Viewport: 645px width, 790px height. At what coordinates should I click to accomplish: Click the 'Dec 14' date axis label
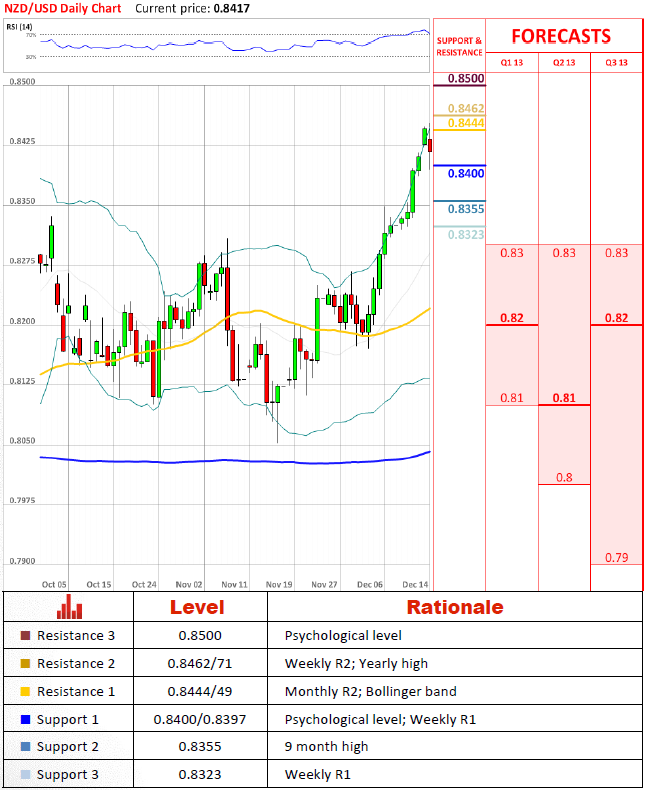pos(415,584)
